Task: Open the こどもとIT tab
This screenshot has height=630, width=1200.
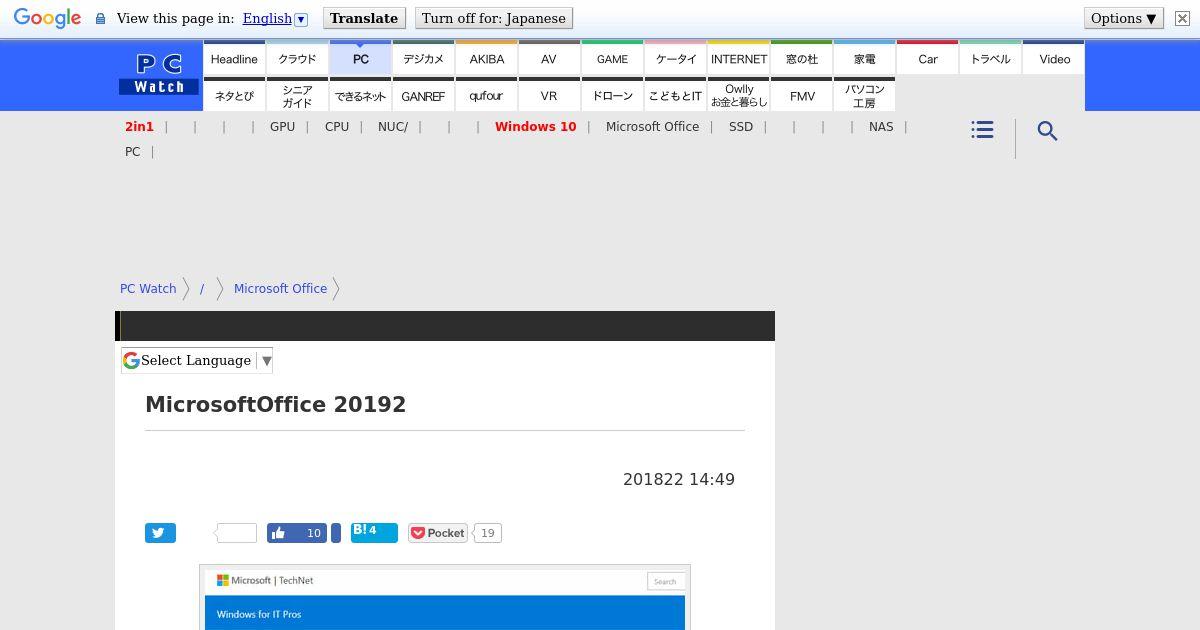Action: click(x=676, y=95)
